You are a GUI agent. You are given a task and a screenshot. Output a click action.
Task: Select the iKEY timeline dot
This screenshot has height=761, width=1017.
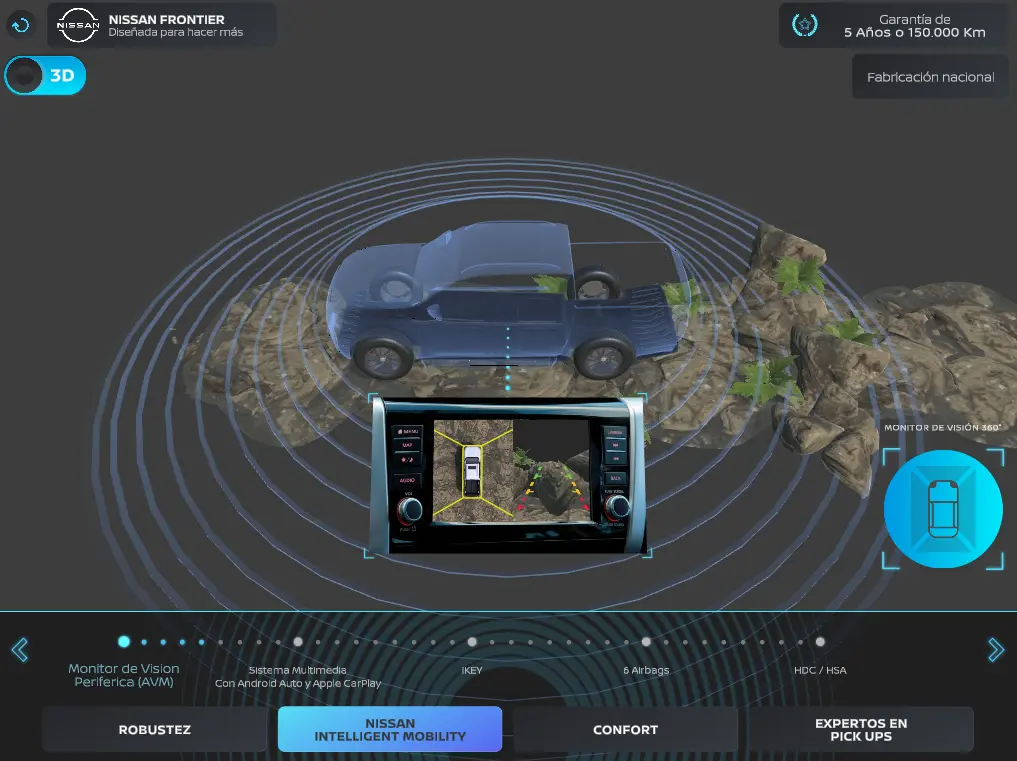(472, 642)
